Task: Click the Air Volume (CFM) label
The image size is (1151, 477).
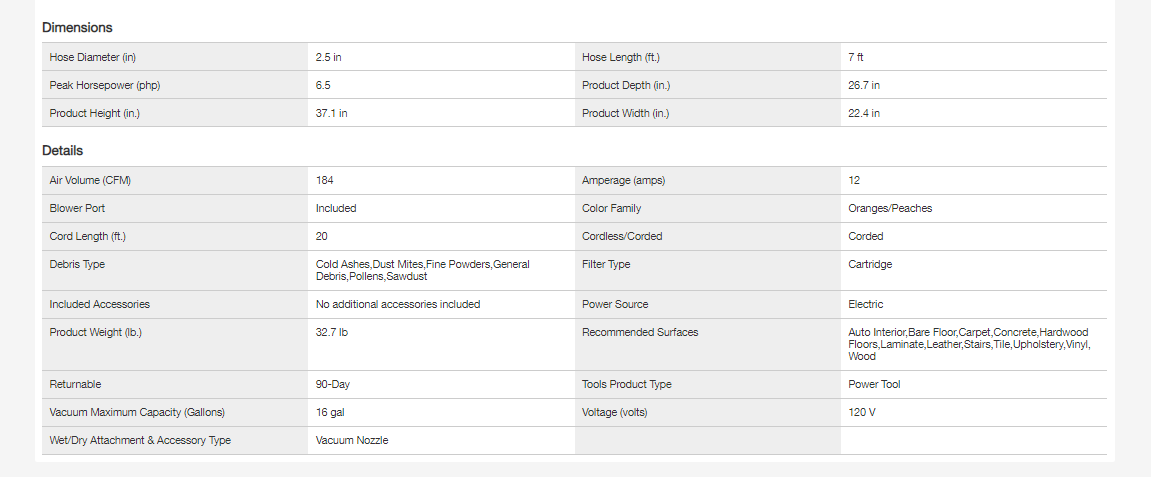Action: pos(90,180)
